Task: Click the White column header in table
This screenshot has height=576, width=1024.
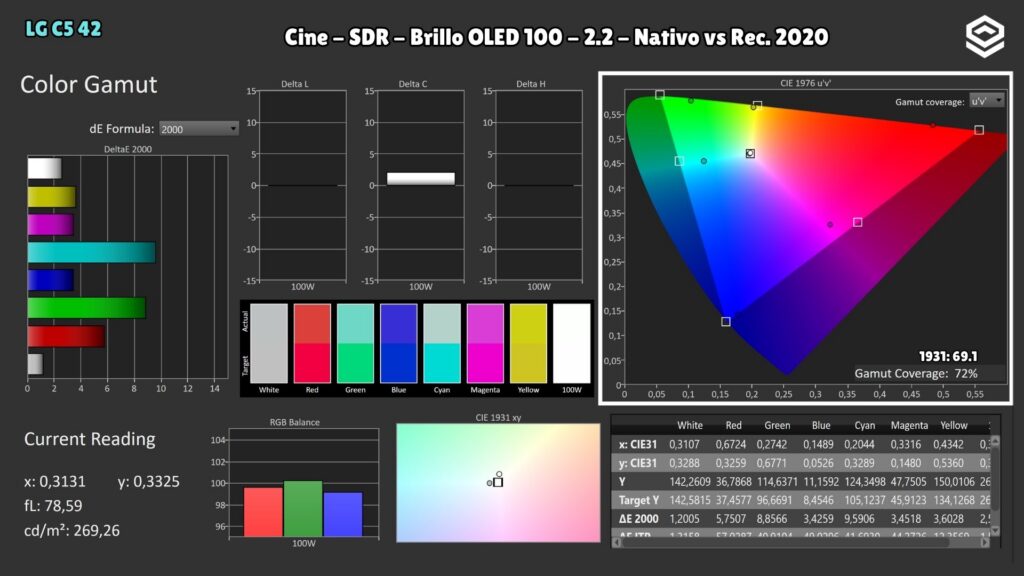Action: tap(690, 425)
